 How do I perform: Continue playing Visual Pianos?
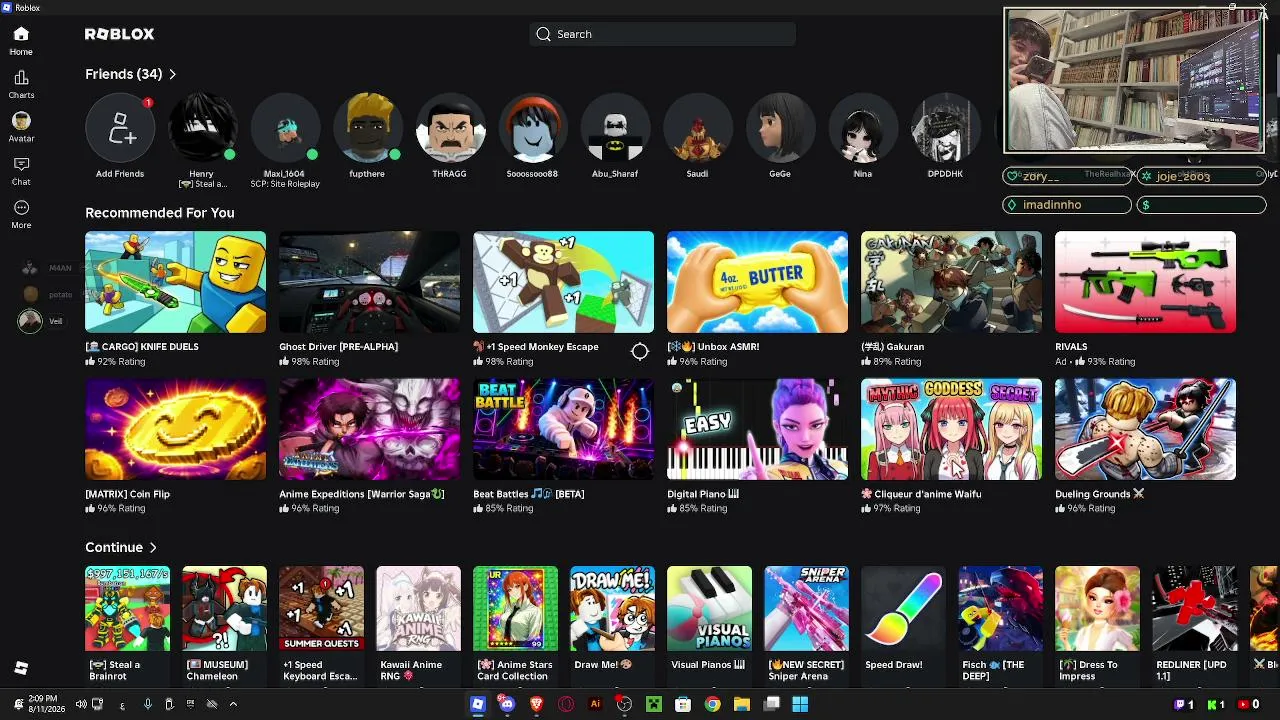click(x=710, y=609)
